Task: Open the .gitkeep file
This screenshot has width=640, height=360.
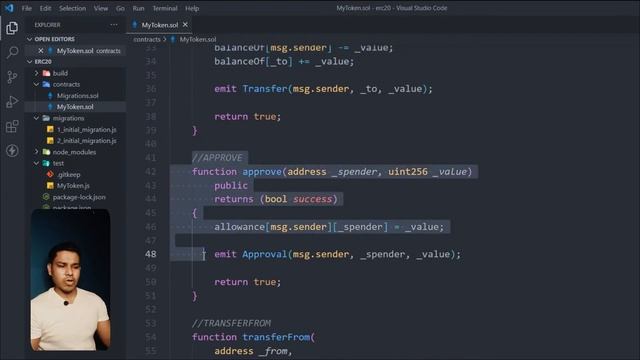Action: (x=68, y=175)
